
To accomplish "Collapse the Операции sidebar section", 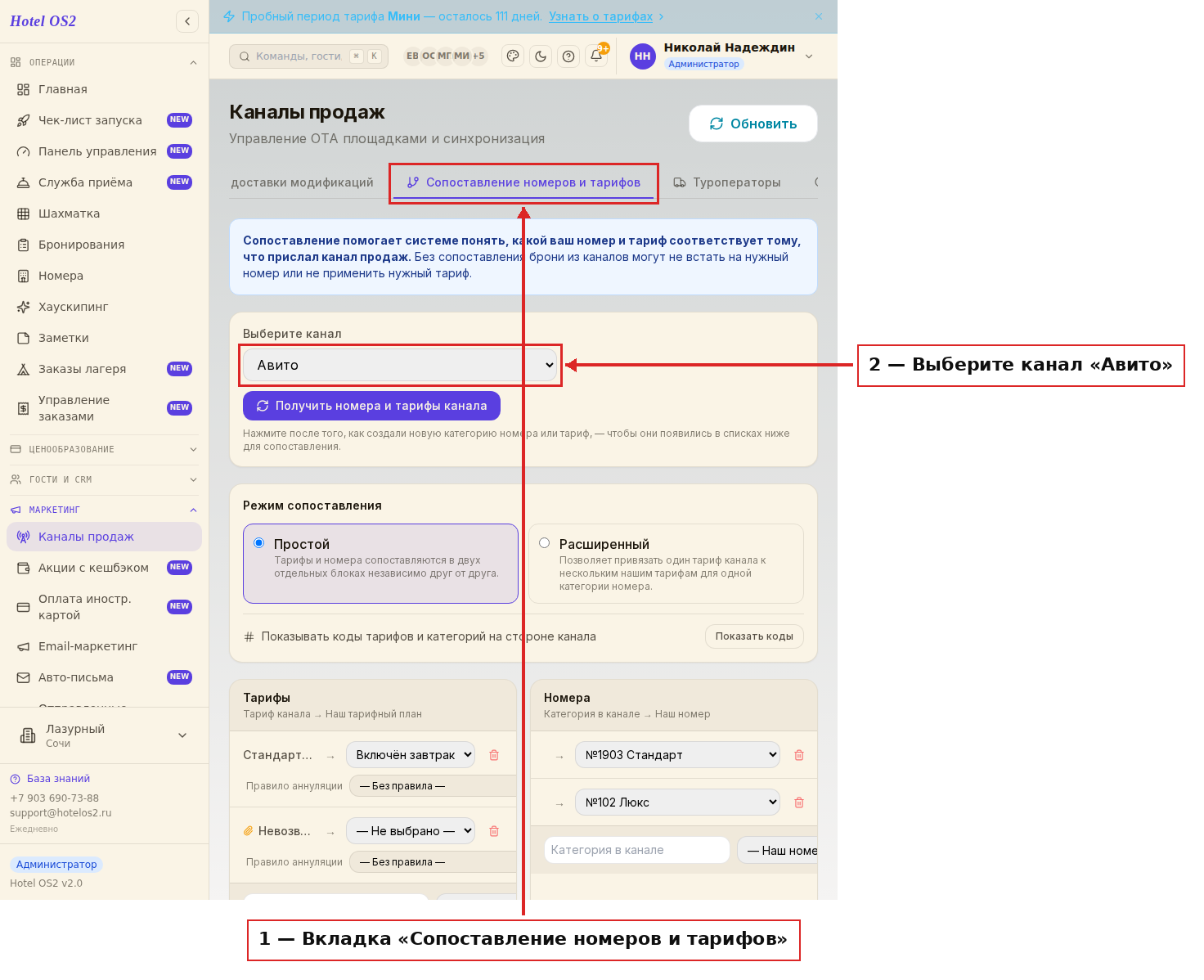I will [104, 62].
